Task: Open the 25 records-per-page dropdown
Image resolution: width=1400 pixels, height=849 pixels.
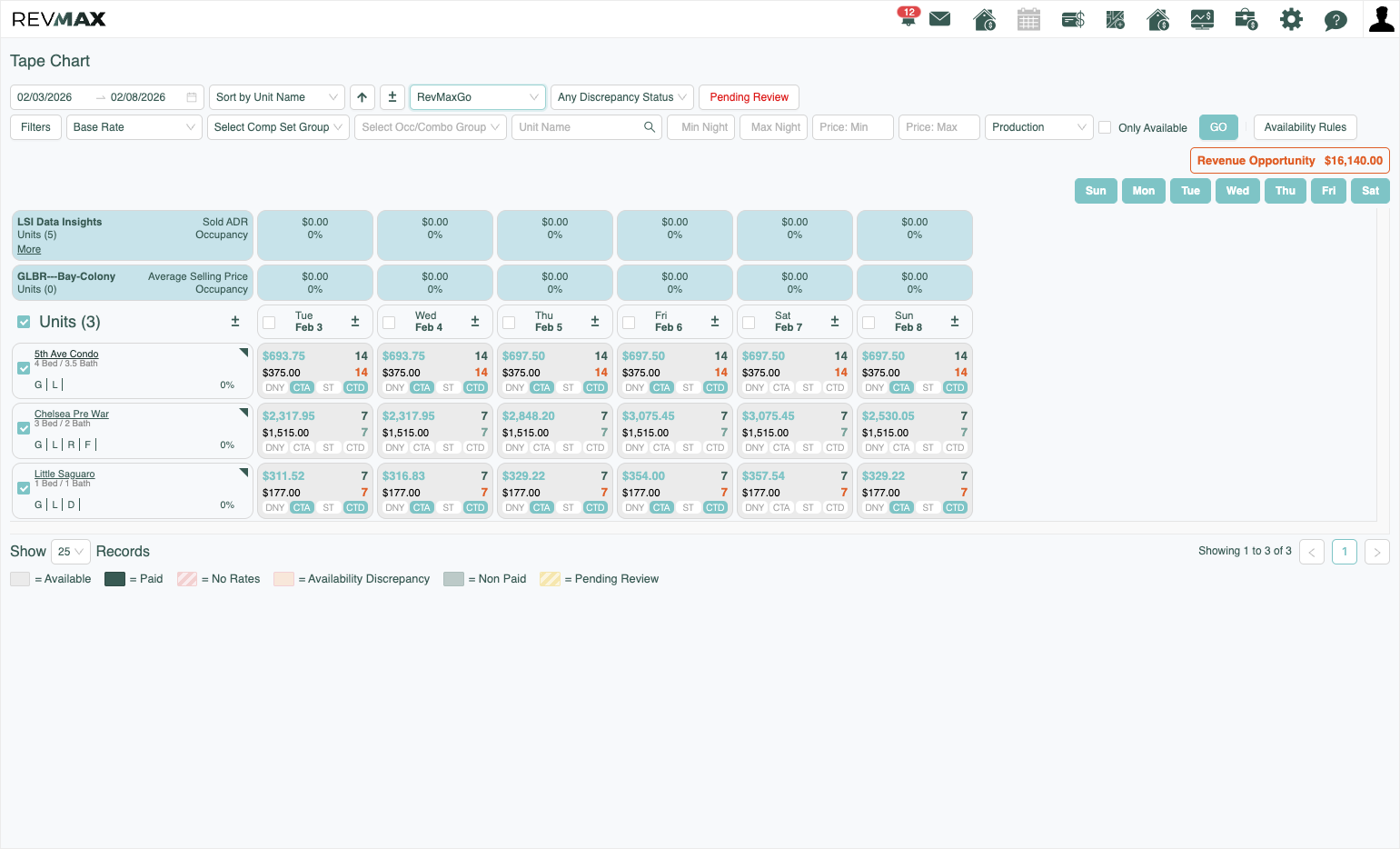Action: [x=71, y=552]
